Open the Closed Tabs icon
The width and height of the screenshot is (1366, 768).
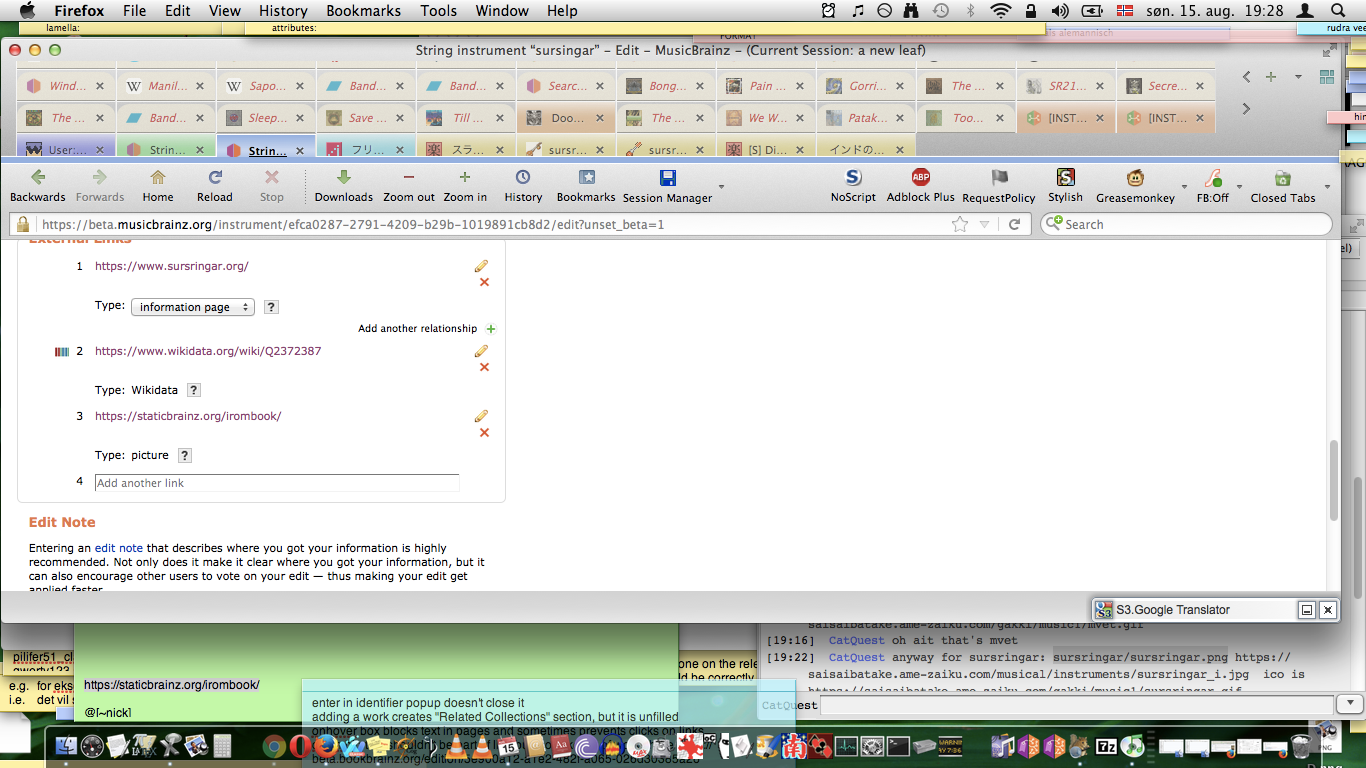pyautogui.click(x=1282, y=179)
